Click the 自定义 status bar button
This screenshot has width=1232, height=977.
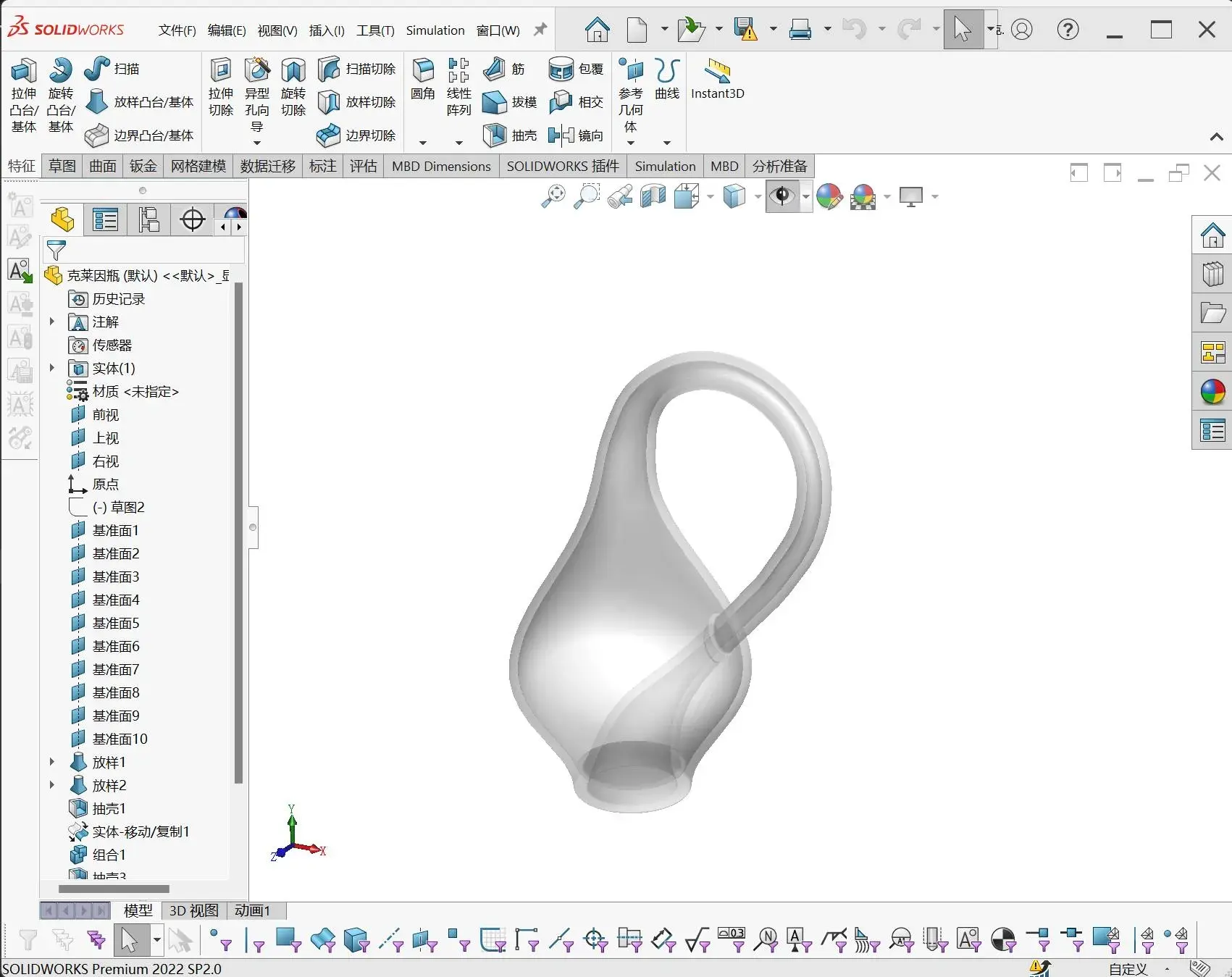coord(1128,969)
